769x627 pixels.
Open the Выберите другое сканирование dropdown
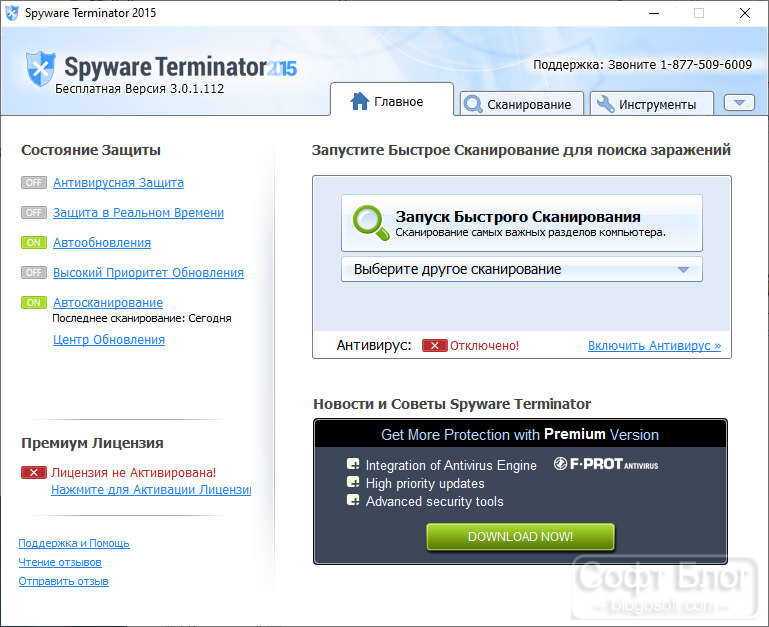pyautogui.click(x=522, y=269)
